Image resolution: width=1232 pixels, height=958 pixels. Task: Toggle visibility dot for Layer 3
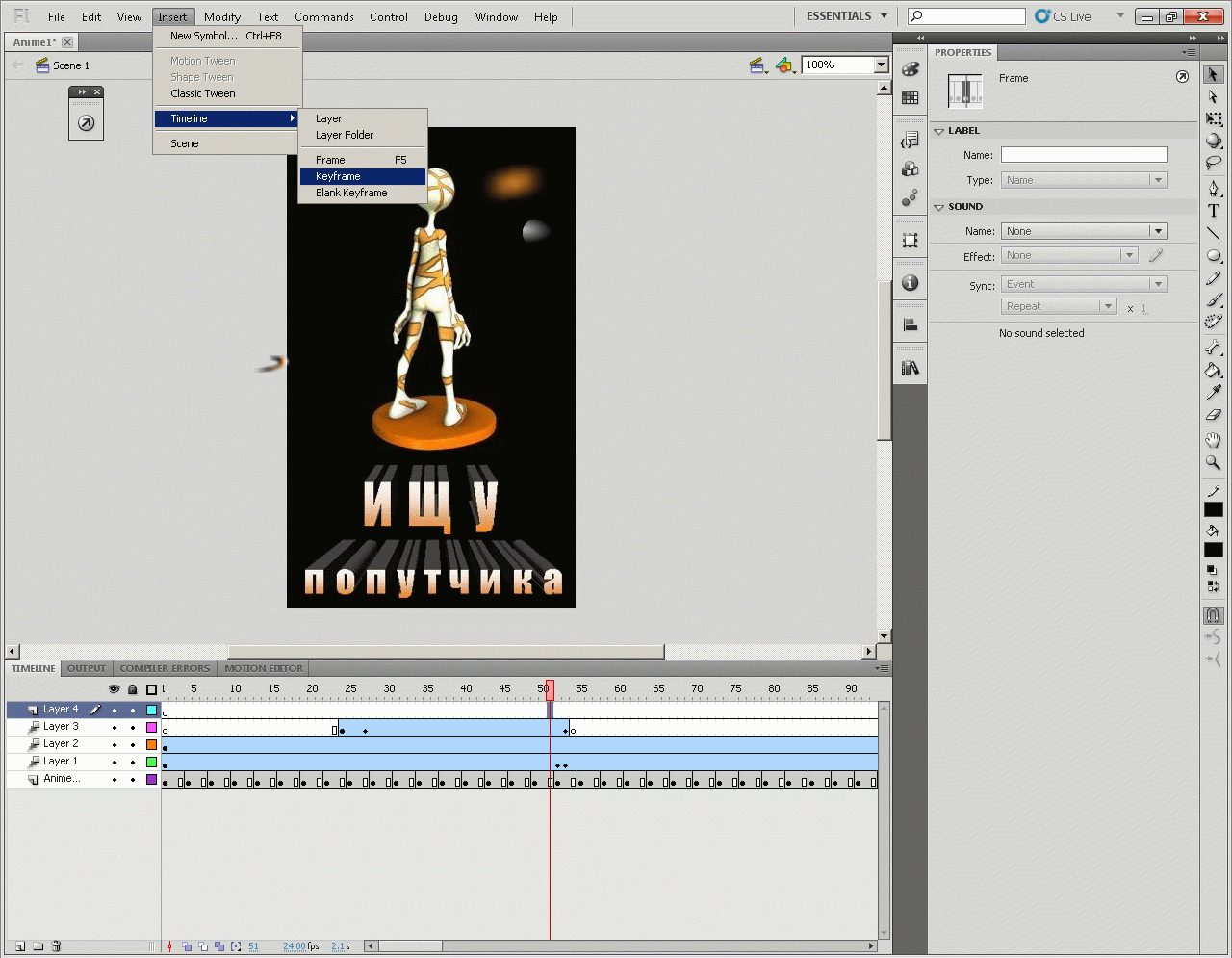[x=115, y=727]
